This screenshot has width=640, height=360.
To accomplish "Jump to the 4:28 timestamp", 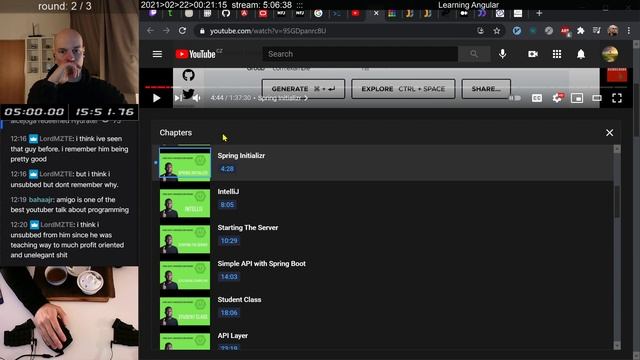I will (227, 169).
